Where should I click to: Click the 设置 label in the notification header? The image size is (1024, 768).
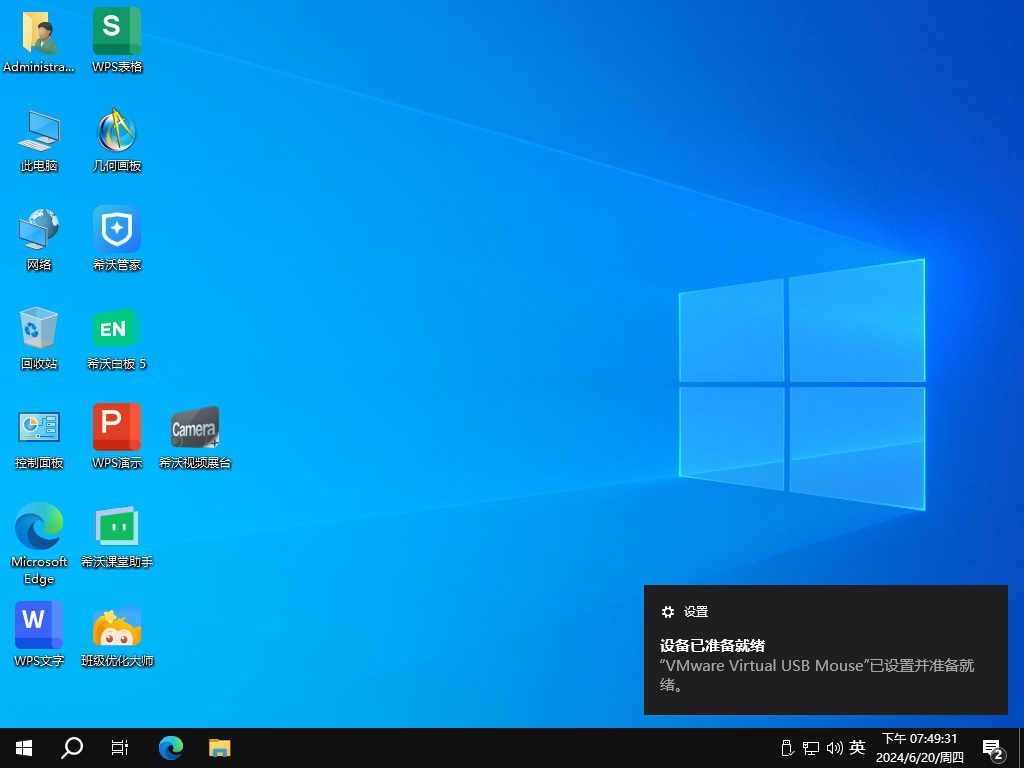click(696, 612)
